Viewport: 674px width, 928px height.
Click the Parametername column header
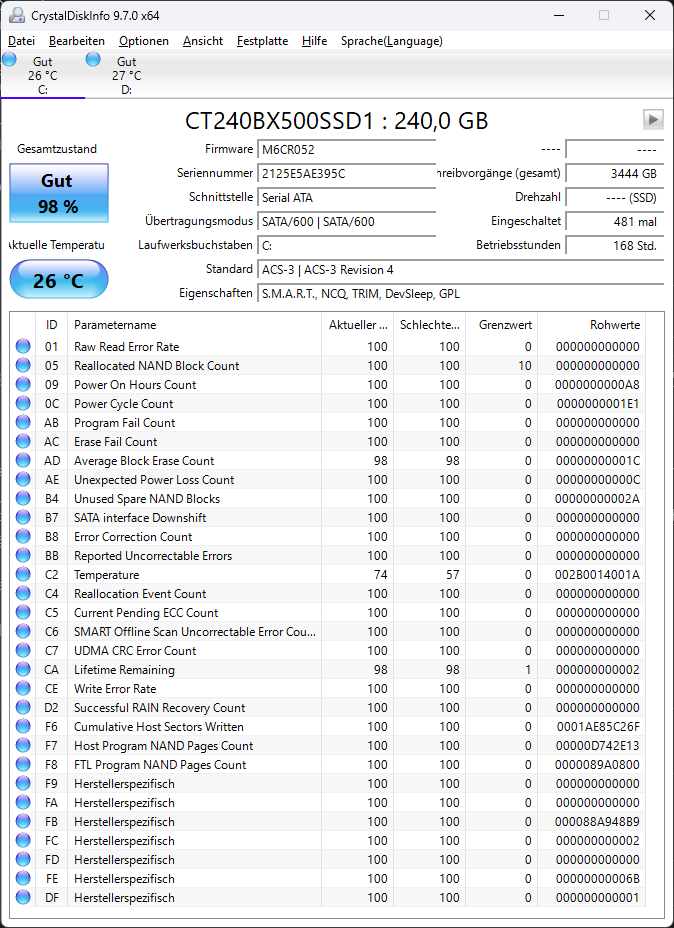[195, 325]
